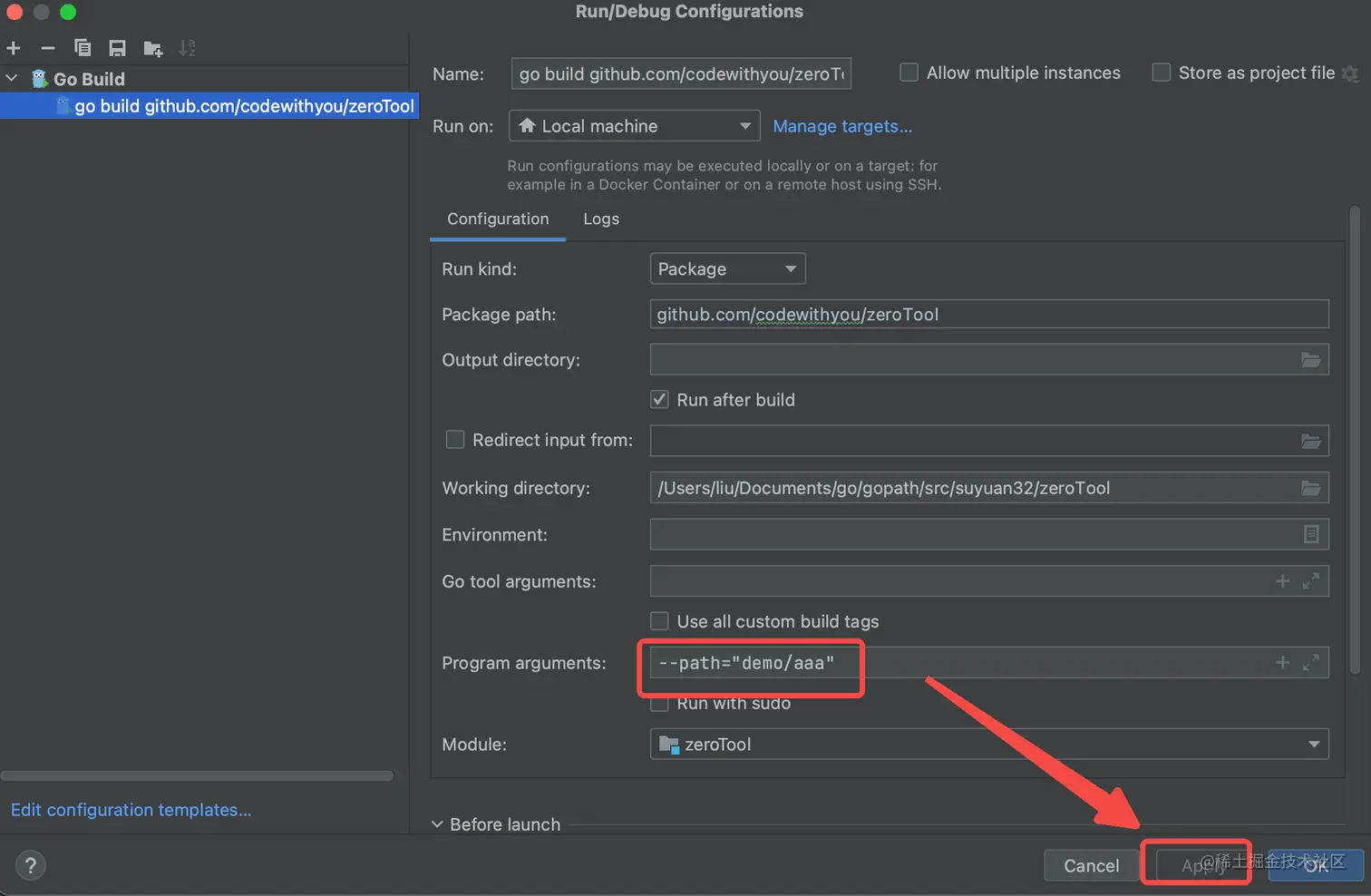The image size is (1371, 896).
Task: Check Use all custom build tags
Action: pyautogui.click(x=659, y=621)
